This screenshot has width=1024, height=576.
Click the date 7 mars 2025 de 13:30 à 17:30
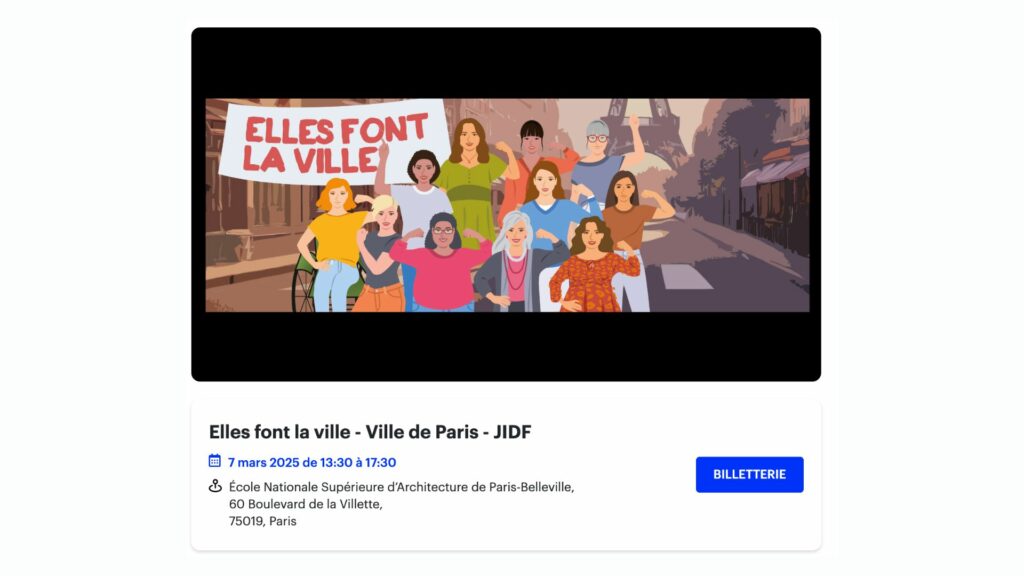point(312,462)
